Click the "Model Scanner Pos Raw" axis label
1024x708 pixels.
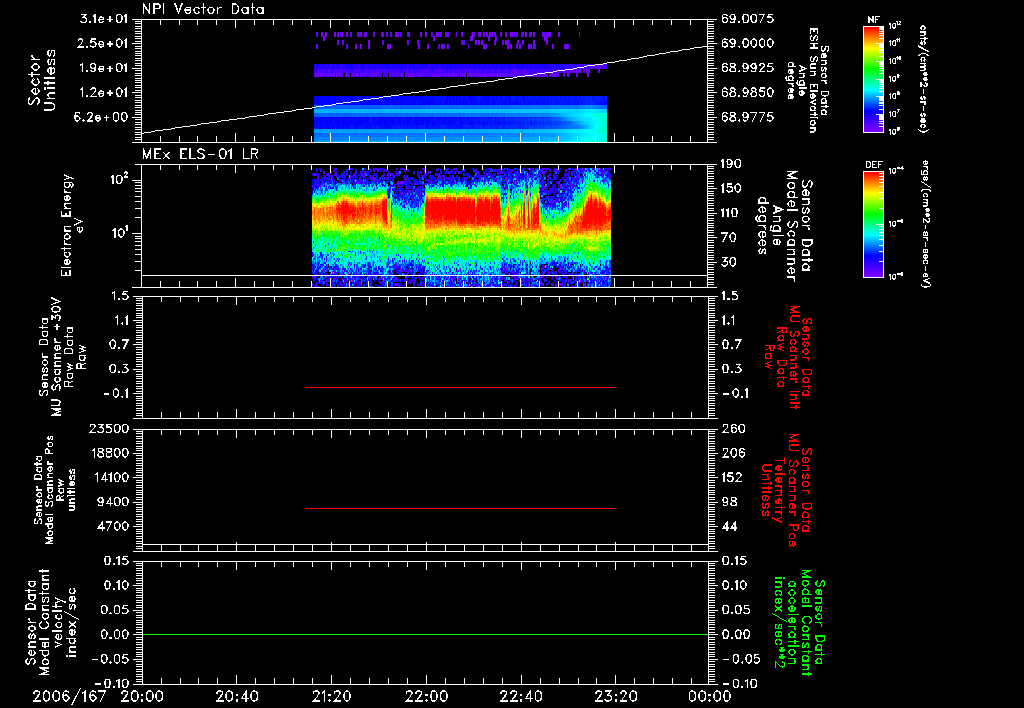pos(54,490)
